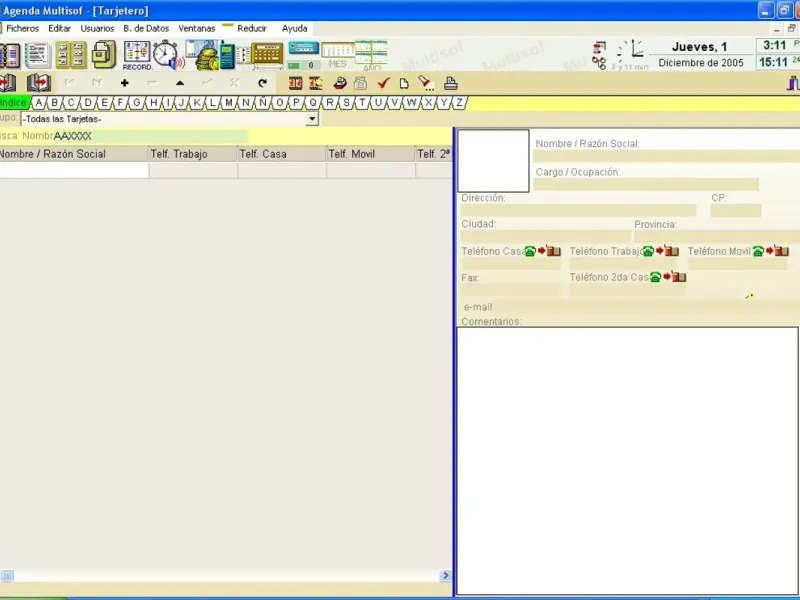The height and width of the screenshot is (600, 800).
Task: Click the Dirección input field
Action: point(579,211)
